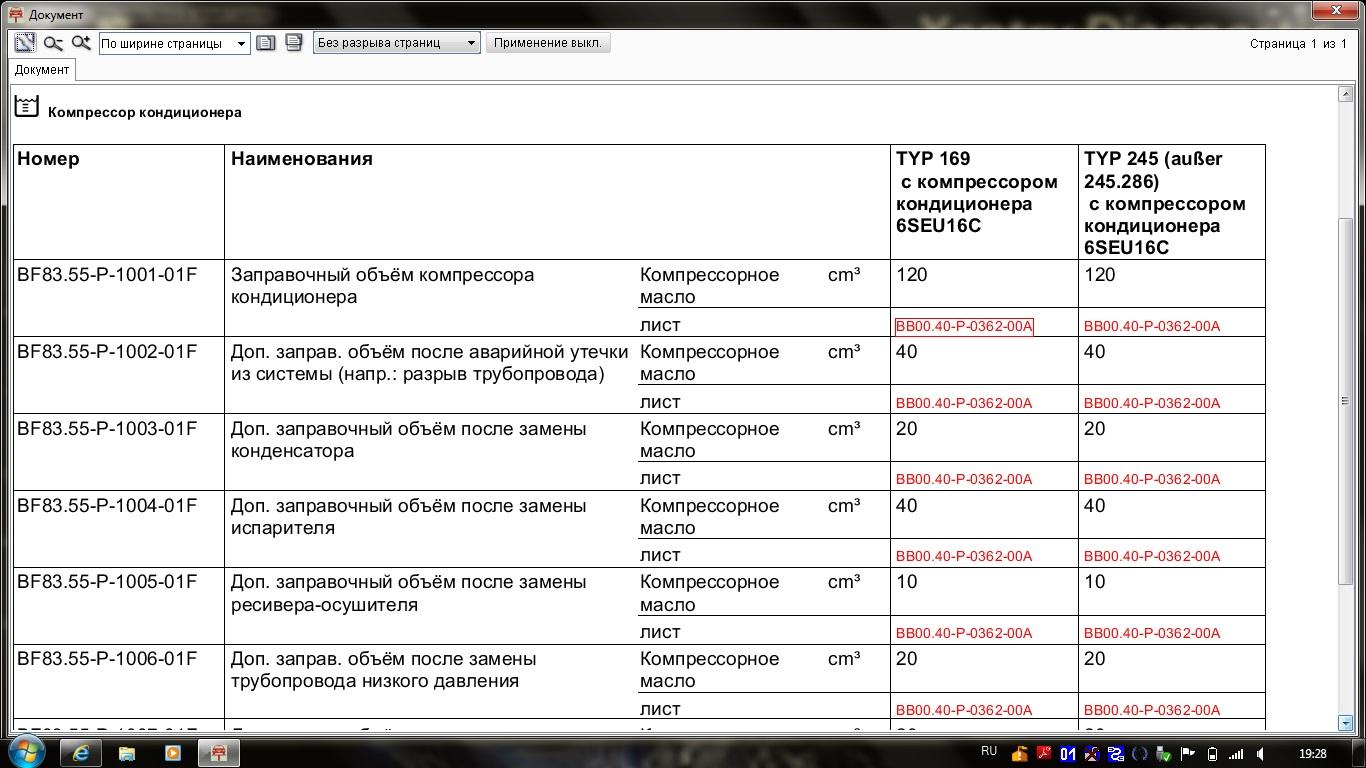Viewport: 1366px width, 768px height.
Task: Click the volume speaker icon in tray
Action: tap(1261, 754)
